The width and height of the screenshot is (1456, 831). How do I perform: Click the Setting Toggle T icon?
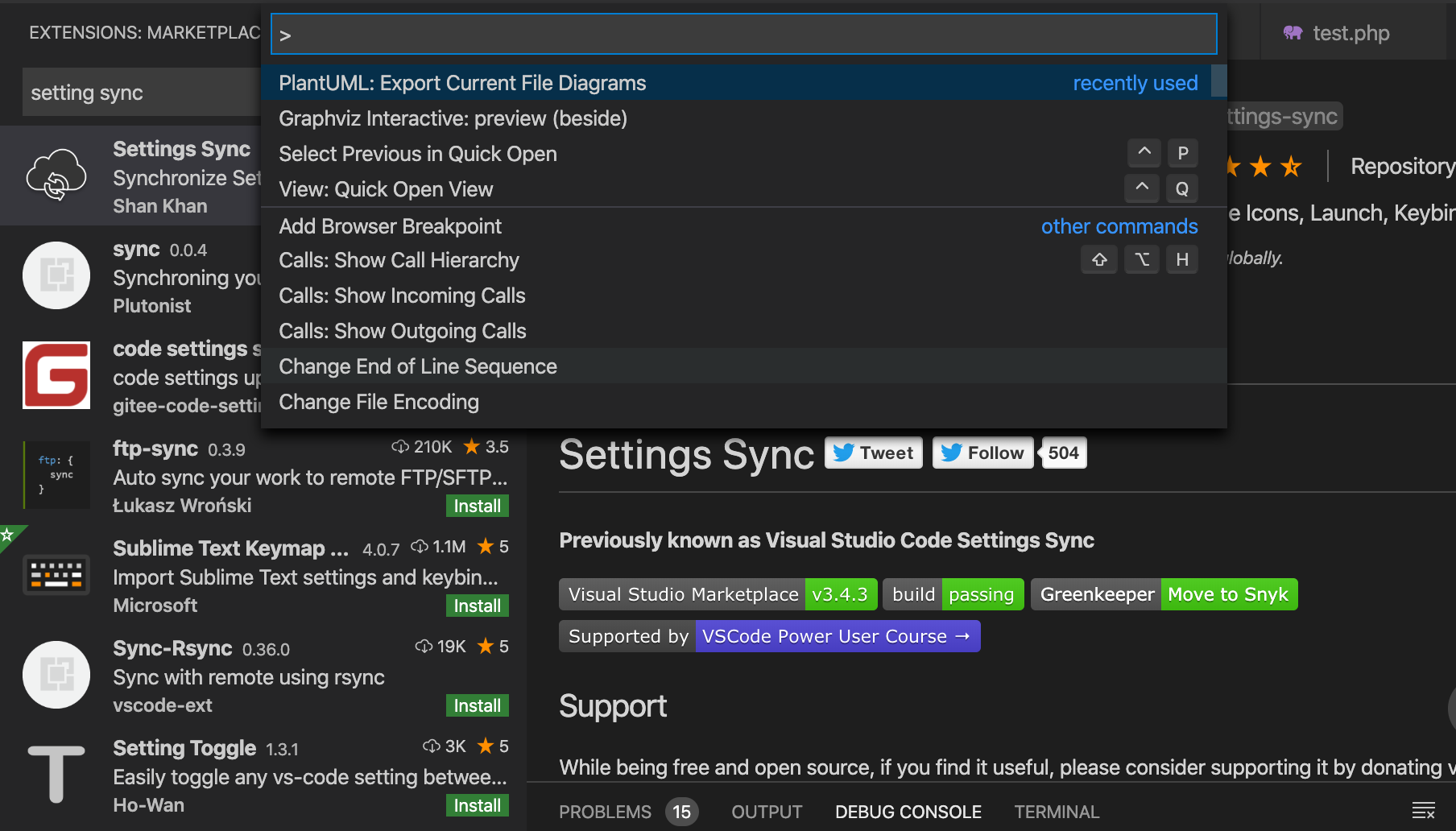[56, 774]
